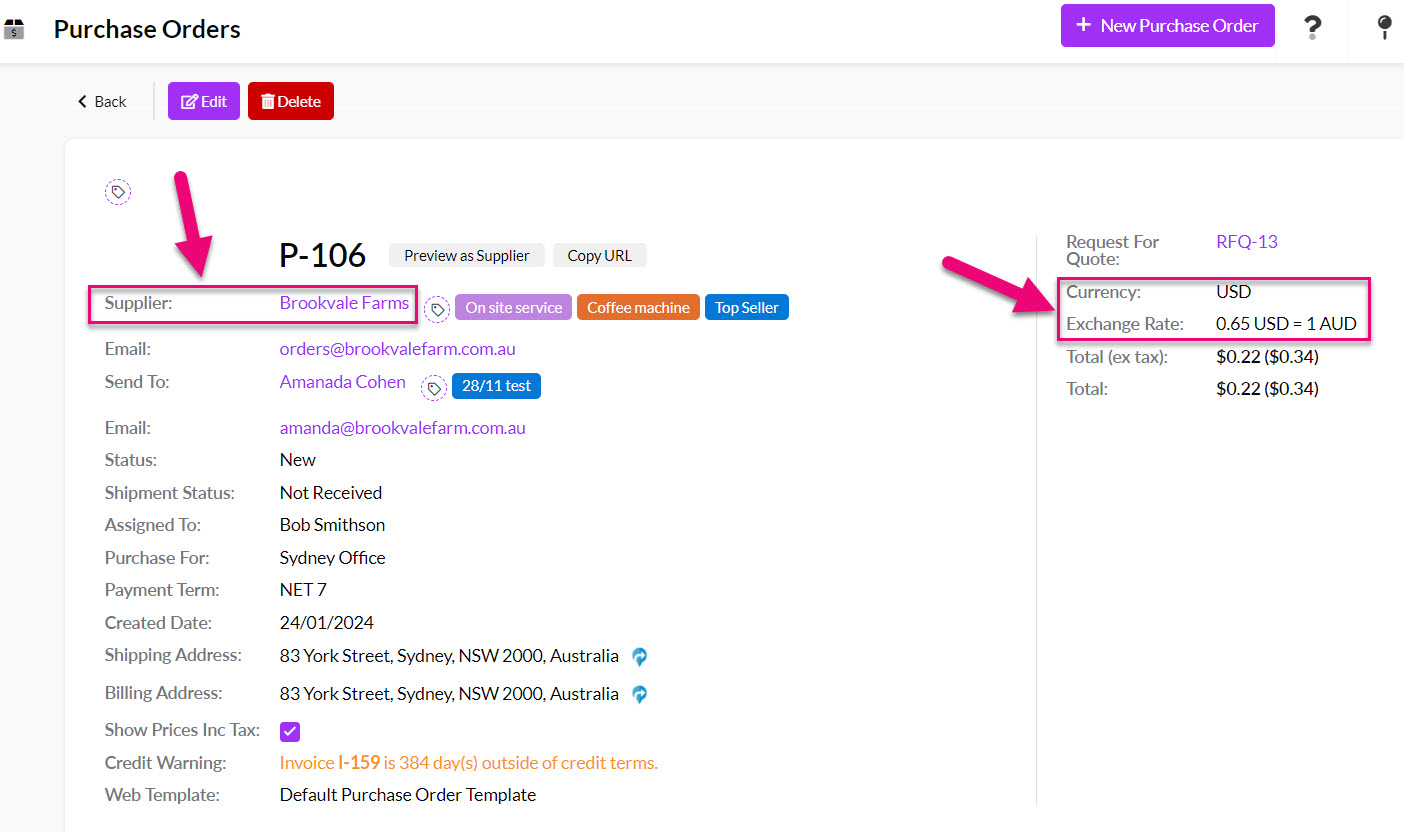The width and height of the screenshot is (1404, 832).
Task: Click the final Total amount value
Action: (1267, 389)
